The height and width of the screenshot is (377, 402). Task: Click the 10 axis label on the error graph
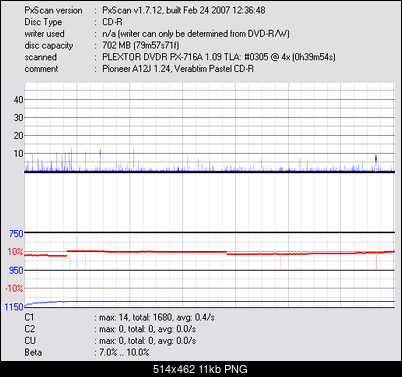tap(19, 154)
